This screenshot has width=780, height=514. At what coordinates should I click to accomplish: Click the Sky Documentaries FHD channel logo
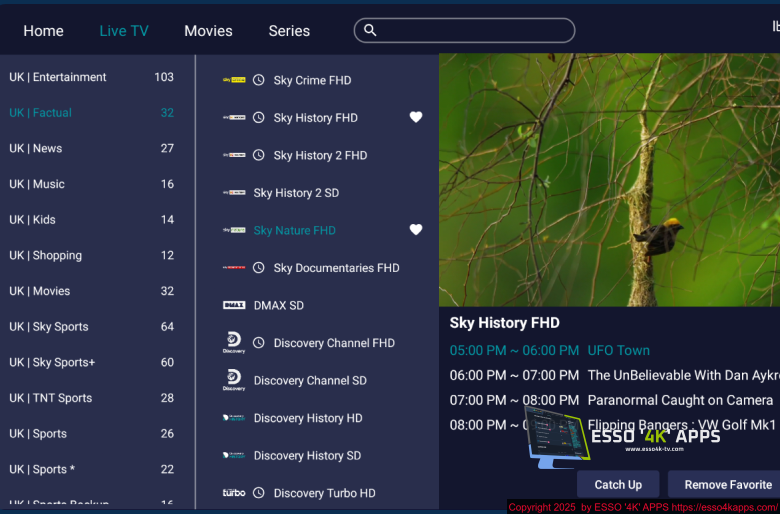234,267
